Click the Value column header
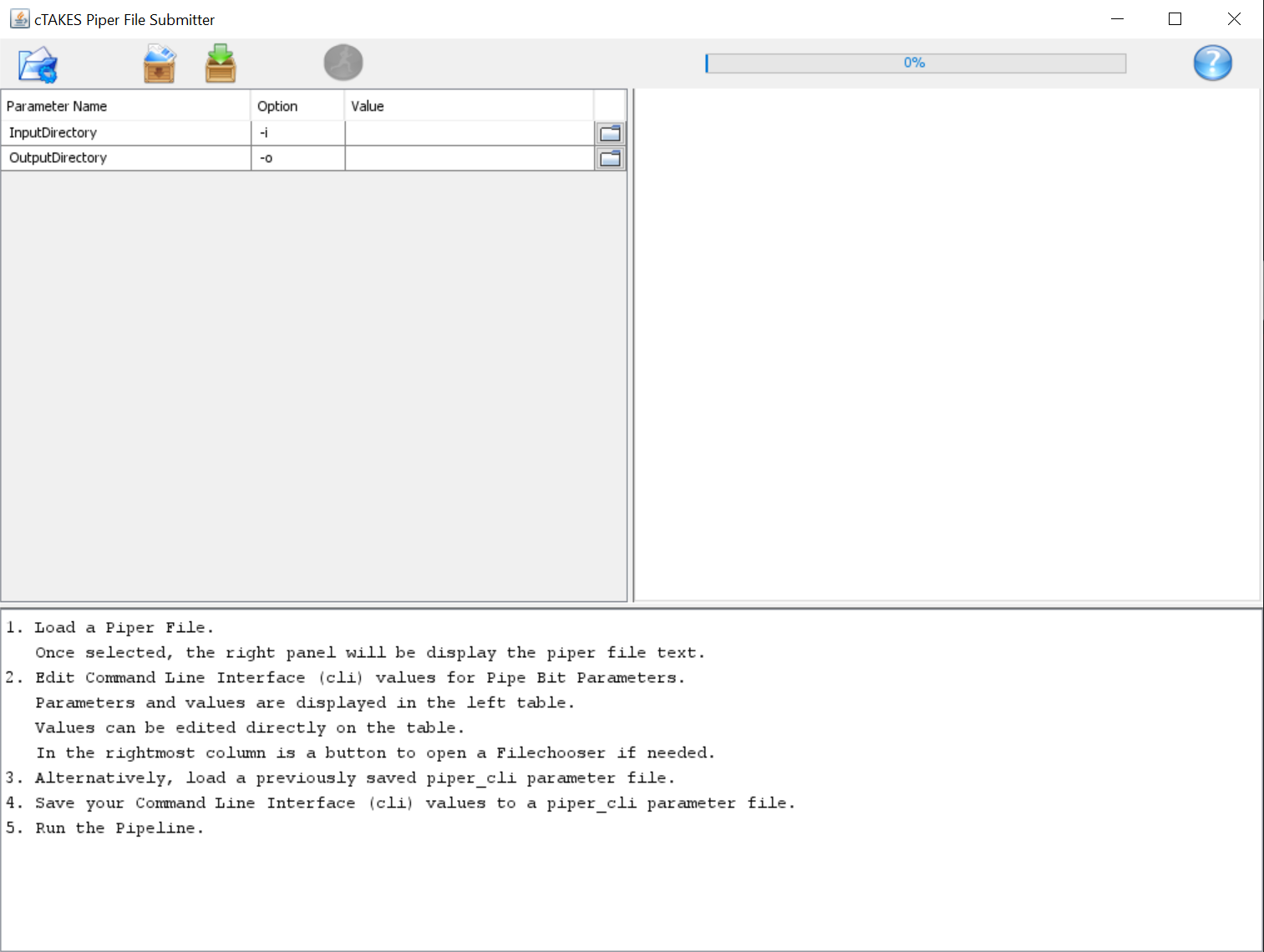1264x952 pixels. (x=468, y=106)
